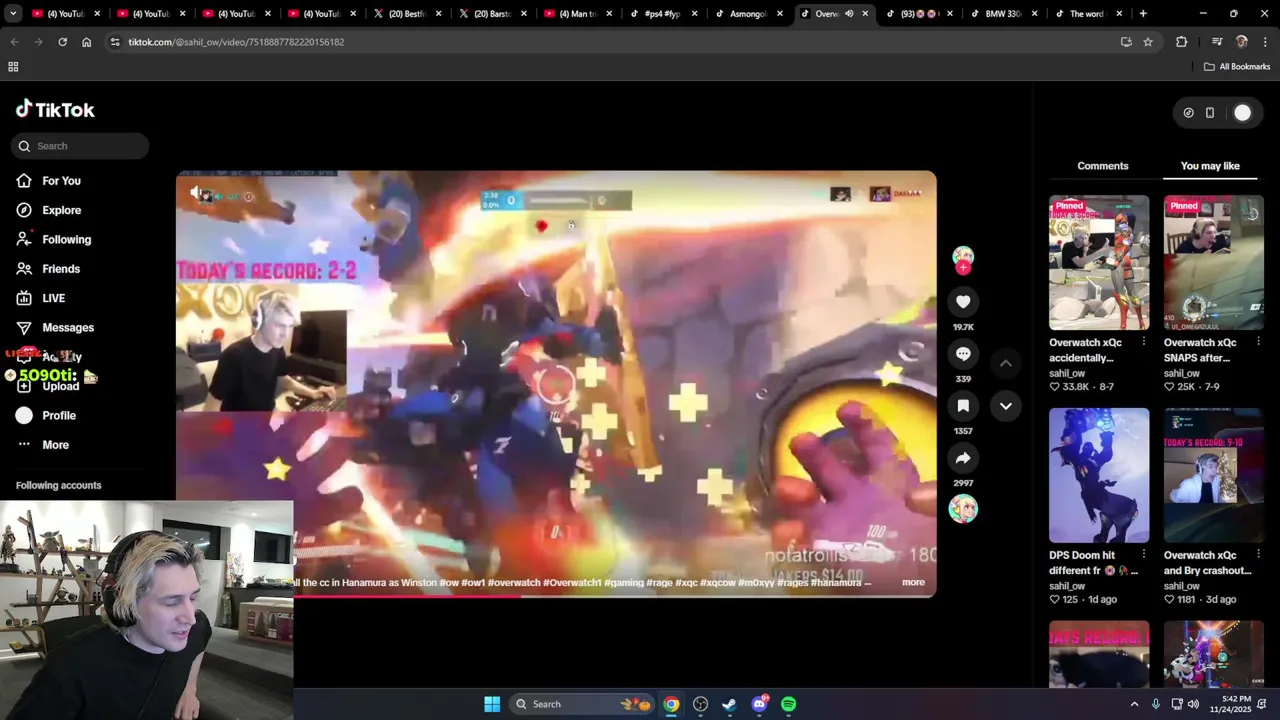Go back in Chrome
The image size is (1280, 720).
(x=14, y=42)
